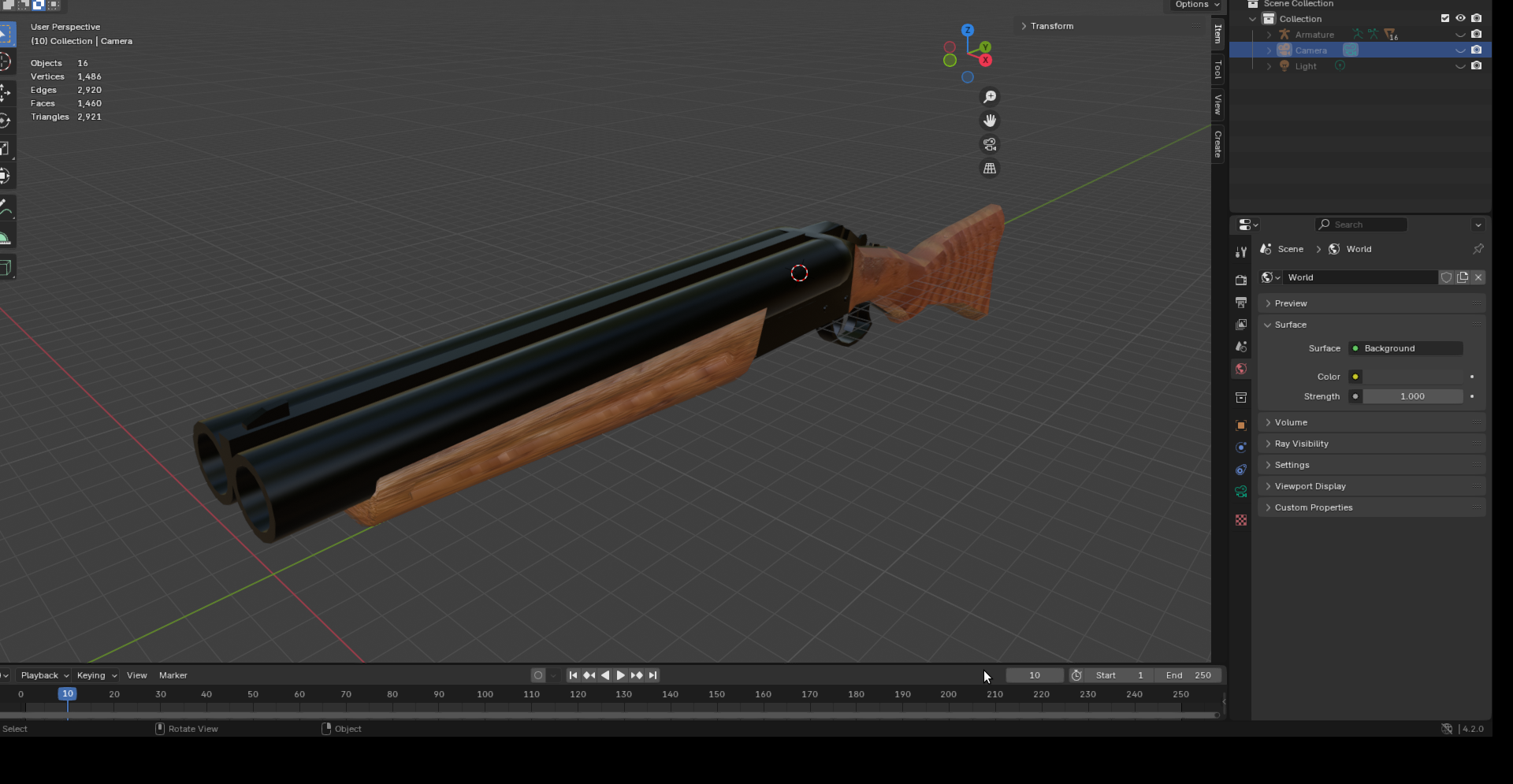This screenshot has width=1513, height=784.
Task: Open the properties editor type dropdown
Action: point(1248,225)
